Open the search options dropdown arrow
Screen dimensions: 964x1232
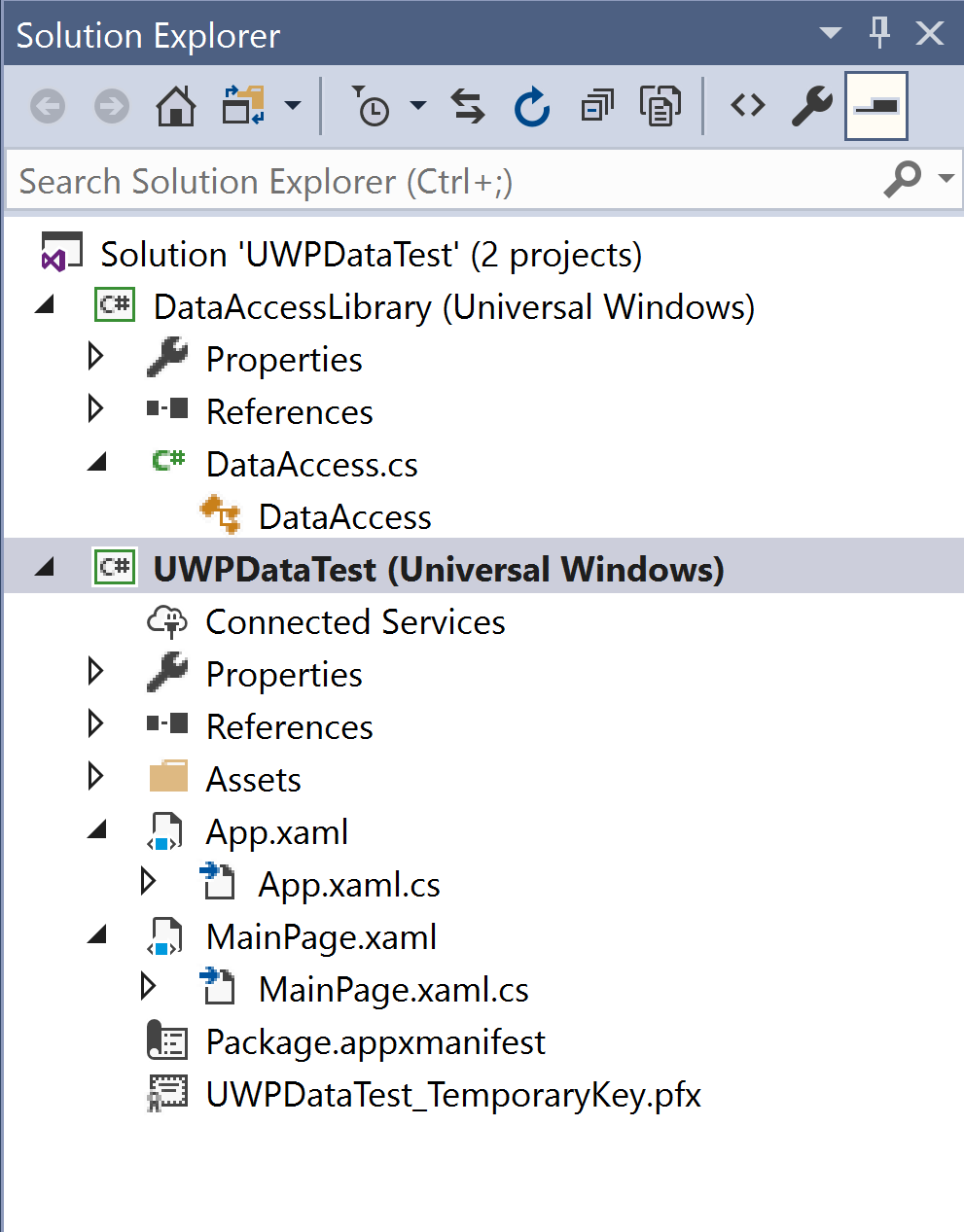[x=946, y=180]
